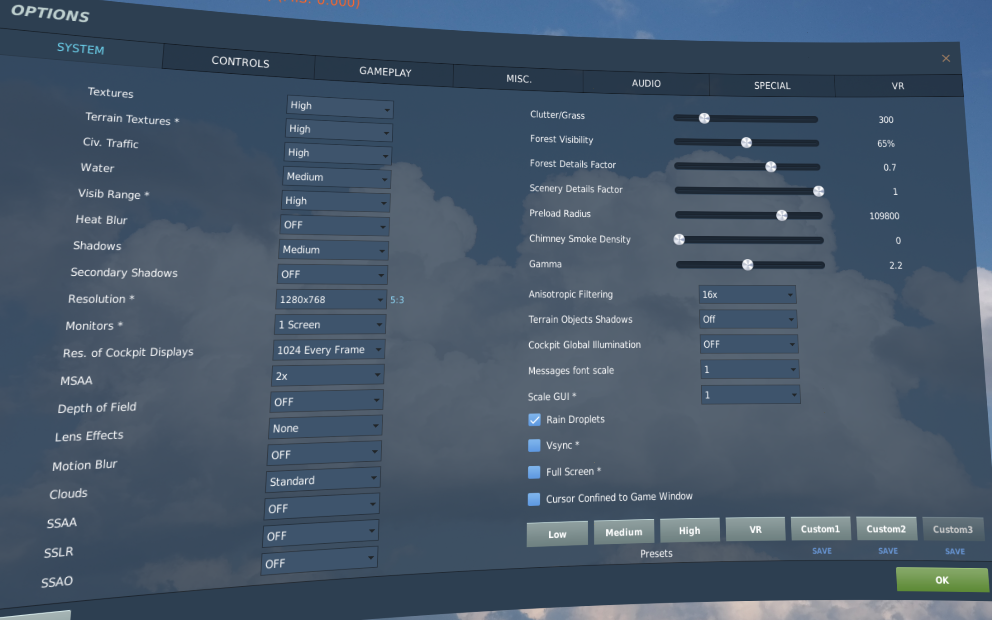Click the Forest Visibility value 65%
The image size is (992, 620).
pos(886,144)
